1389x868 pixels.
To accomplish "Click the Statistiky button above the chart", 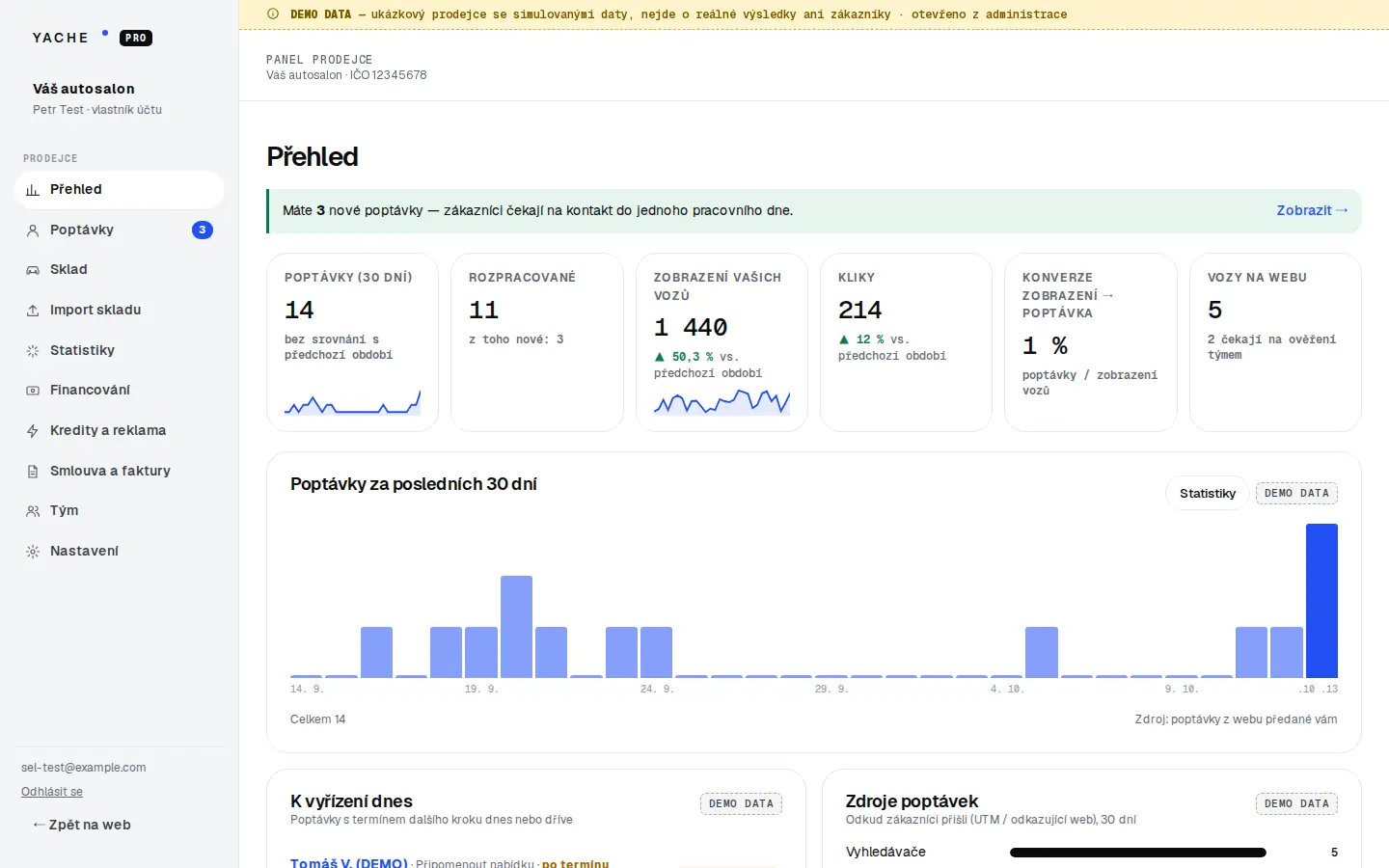I will coord(1208,493).
